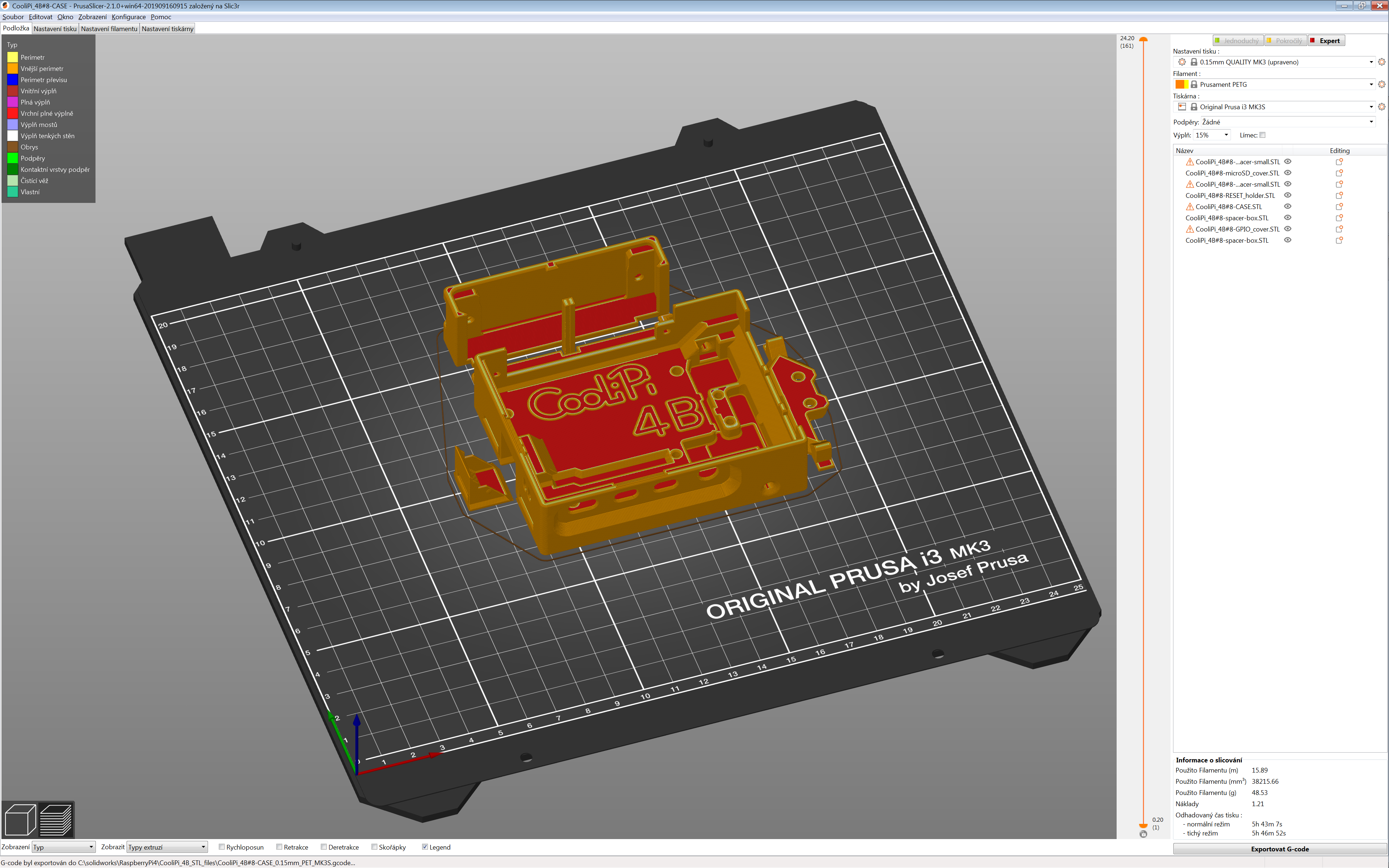Click editing icon for RESET_holder.STL row

point(1339,195)
